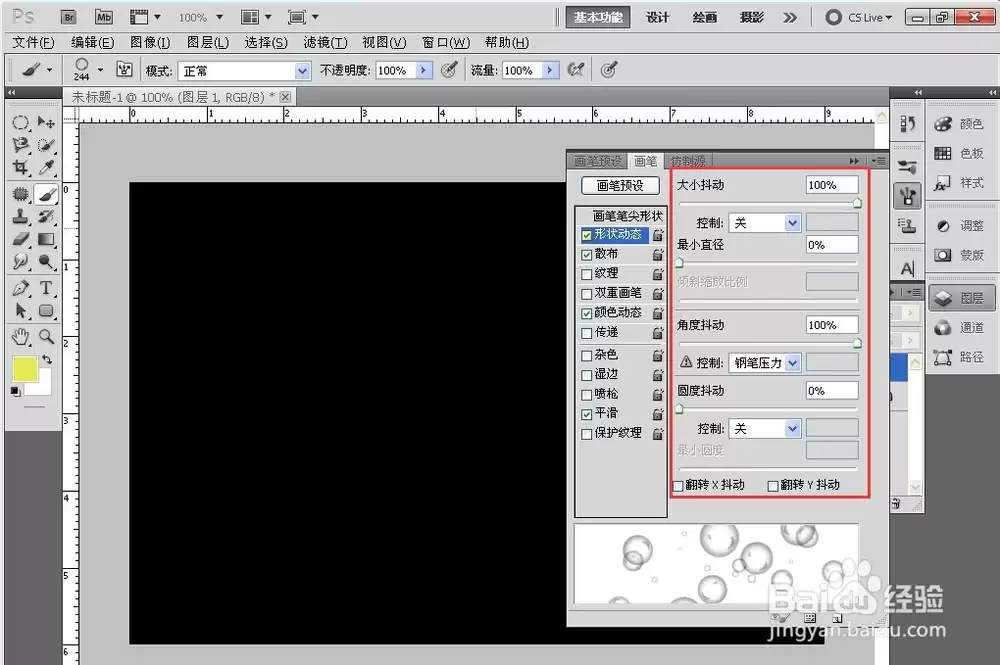The height and width of the screenshot is (665, 1000).
Task: Open the 滤镜(T) menu
Action: 325,43
